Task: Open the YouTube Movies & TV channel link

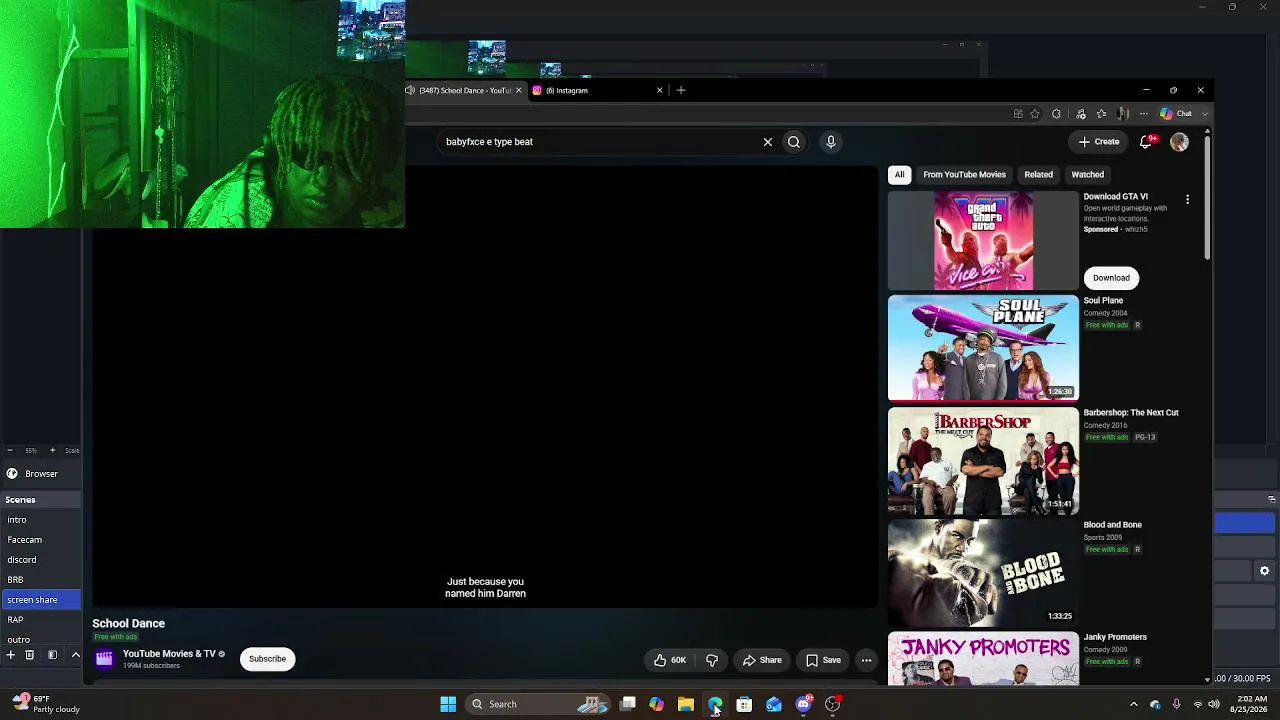Action: coord(169,654)
